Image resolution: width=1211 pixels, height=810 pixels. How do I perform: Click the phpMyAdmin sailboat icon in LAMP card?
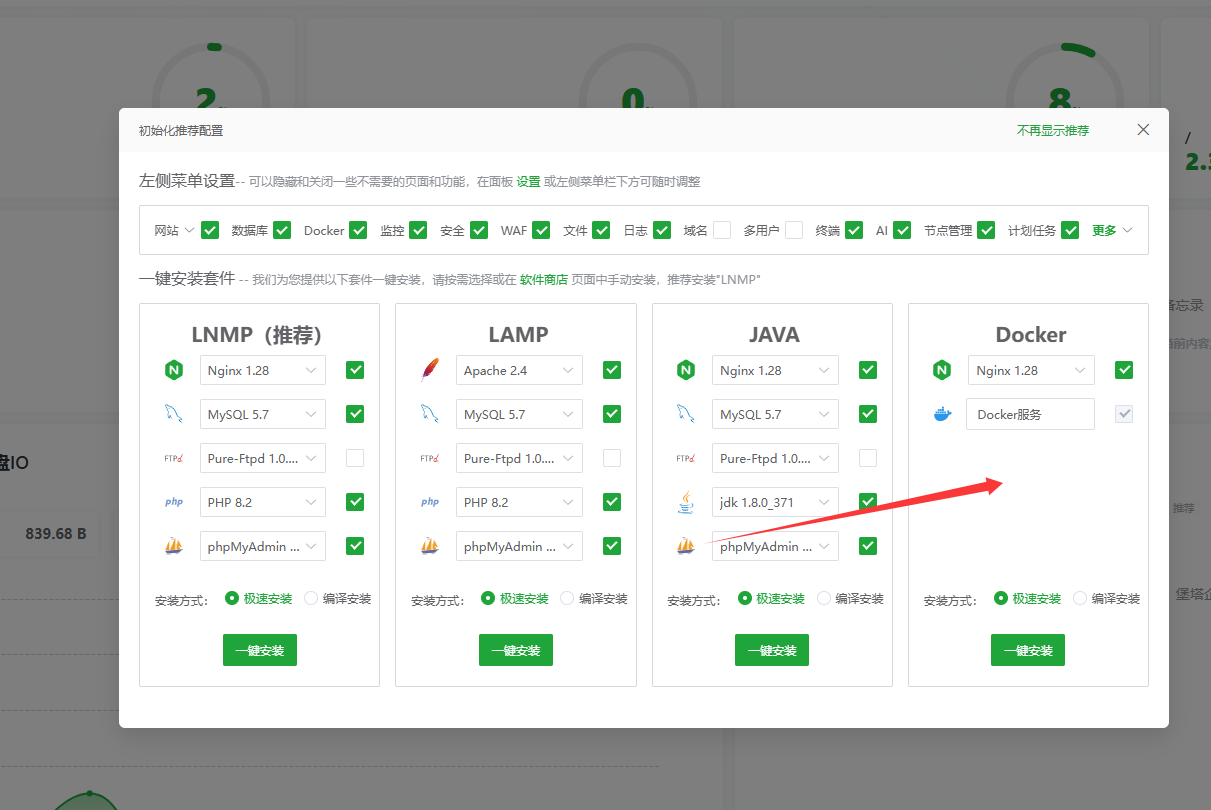pos(430,546)
